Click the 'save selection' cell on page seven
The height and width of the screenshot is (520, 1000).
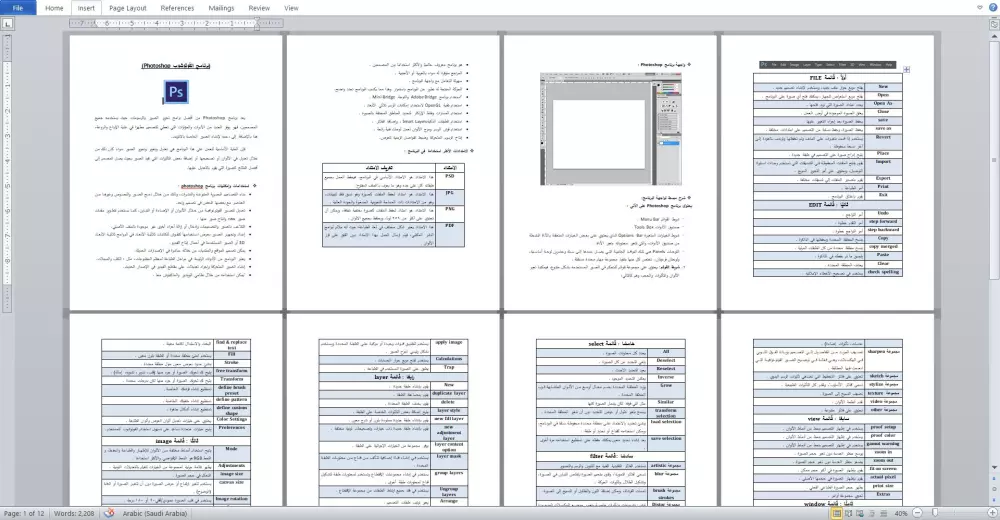[666, 442]
